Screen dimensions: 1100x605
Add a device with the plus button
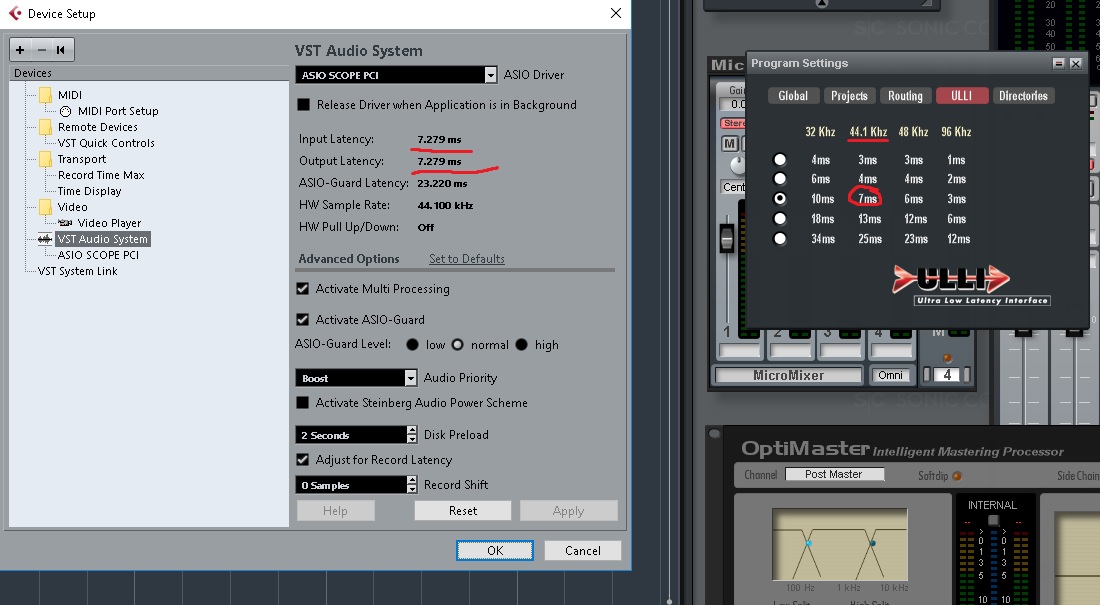click(20, 50)
